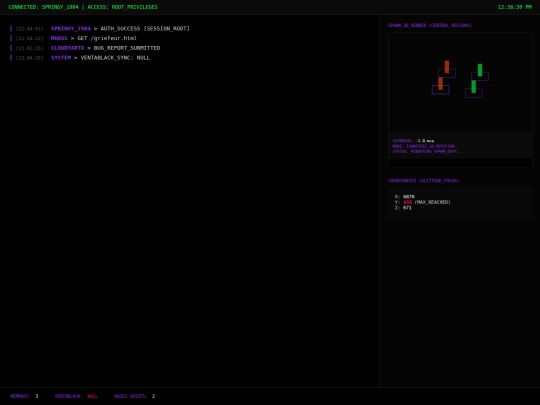
Task: Click the lower green bar in the render
Action: tap(474, 86)
